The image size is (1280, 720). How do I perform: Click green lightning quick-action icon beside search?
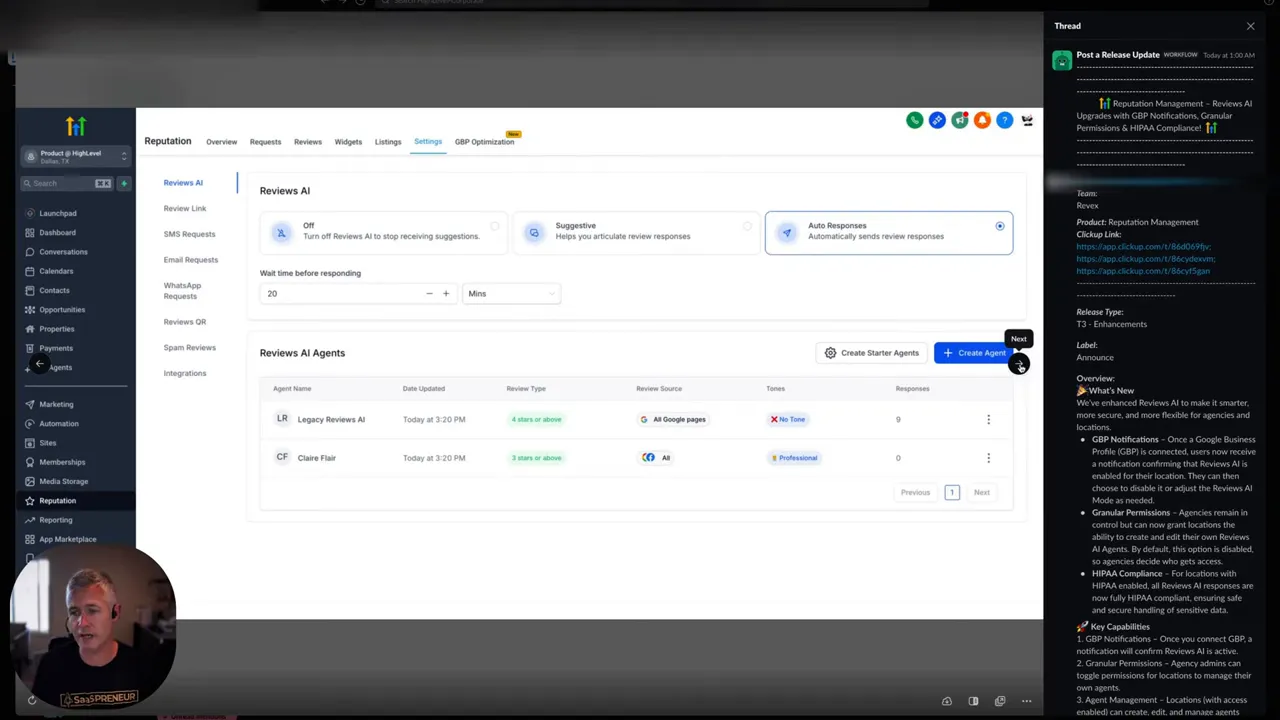coord(124,183)
